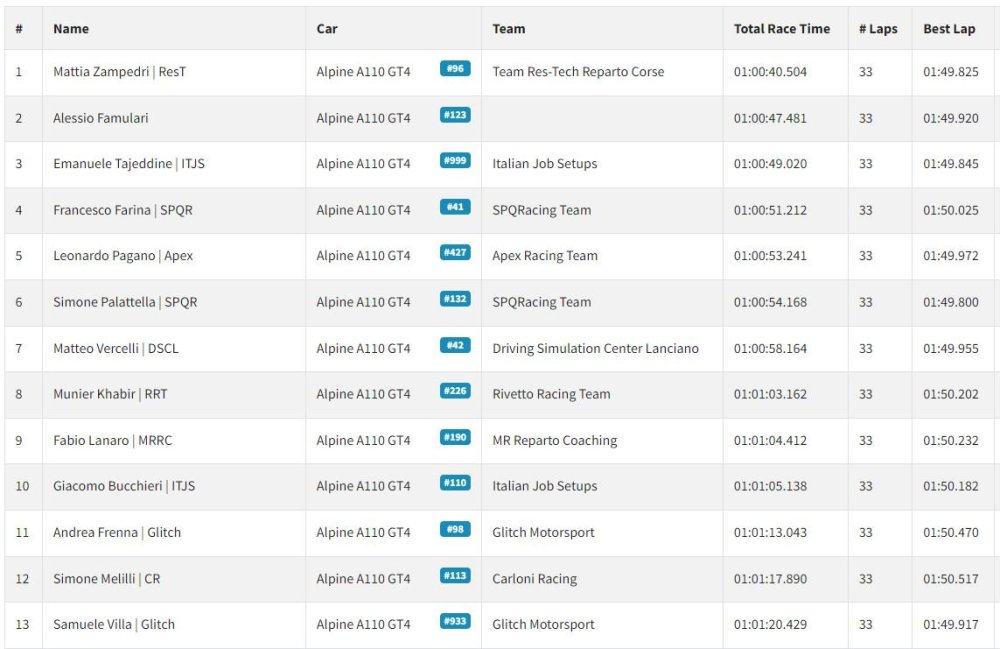Click the #123 car number badge
Screen dimensions: 1000x649
point(455,115)
